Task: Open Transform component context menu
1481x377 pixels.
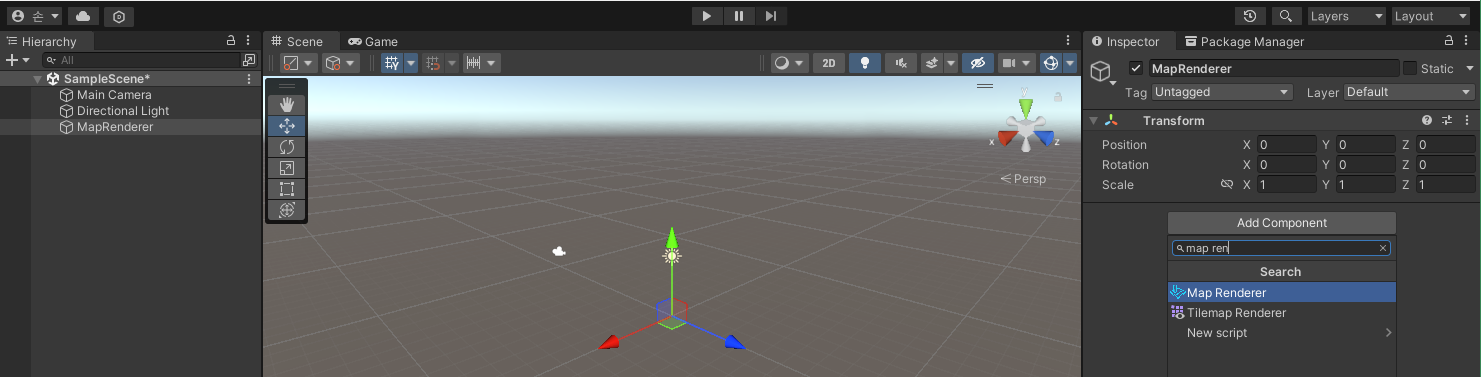Action: [x=1466, y=121]
